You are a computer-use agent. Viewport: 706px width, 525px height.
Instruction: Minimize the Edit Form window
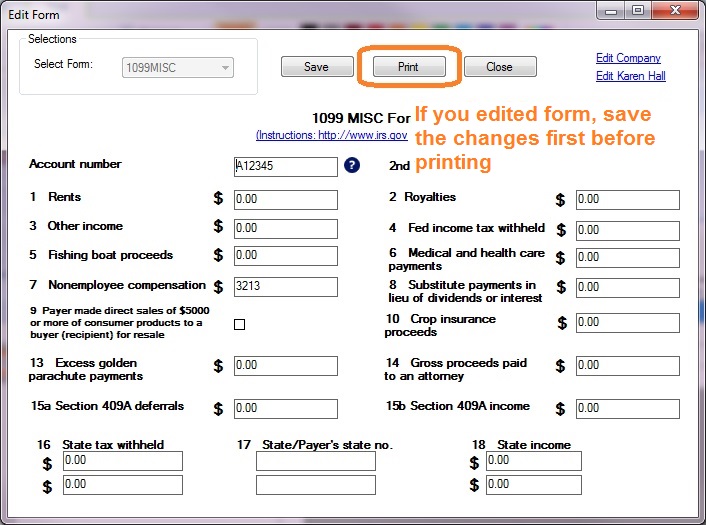pos(609,11)
